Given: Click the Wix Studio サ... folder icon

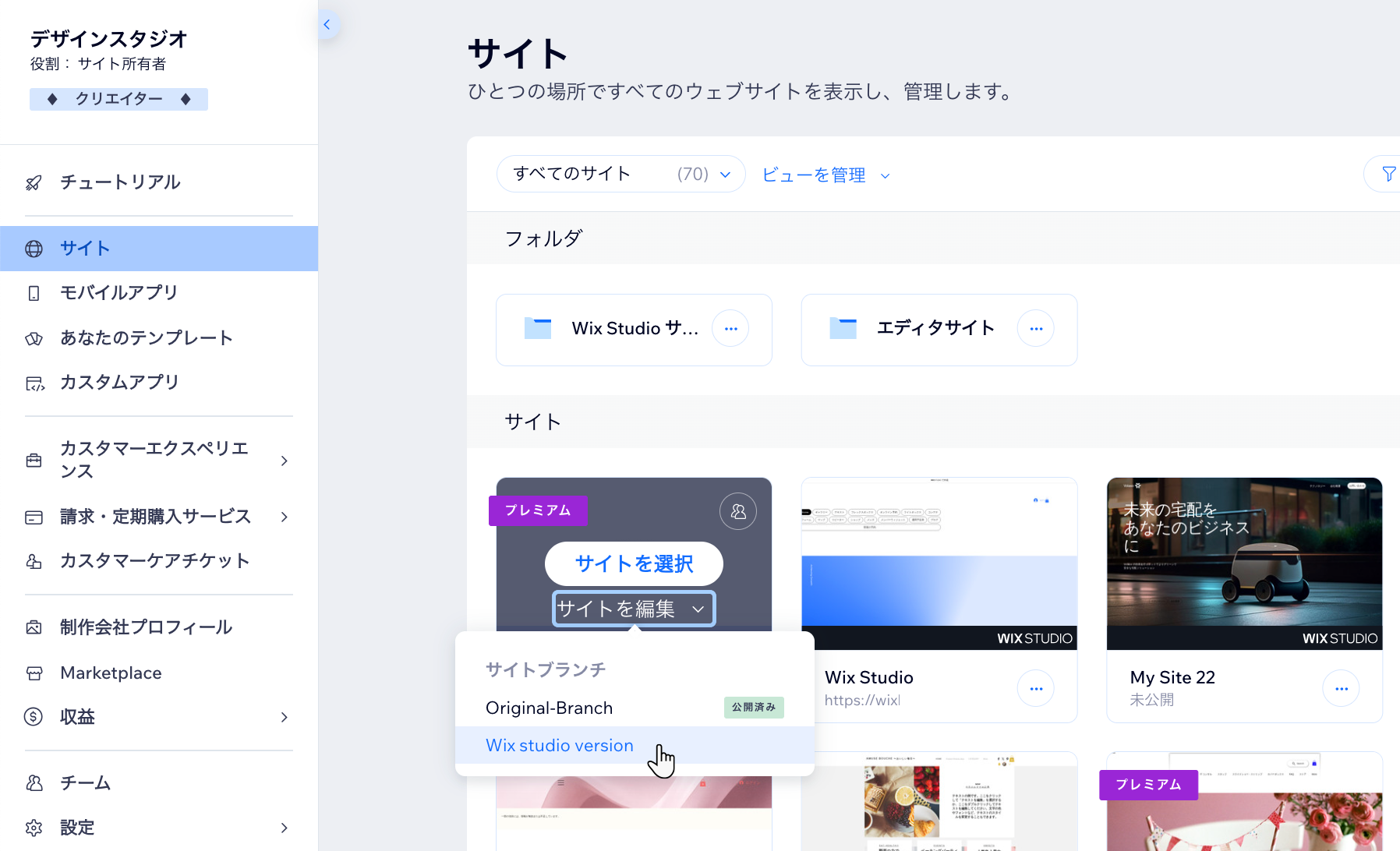Looking at the screenshot, I should pos(538,328).
